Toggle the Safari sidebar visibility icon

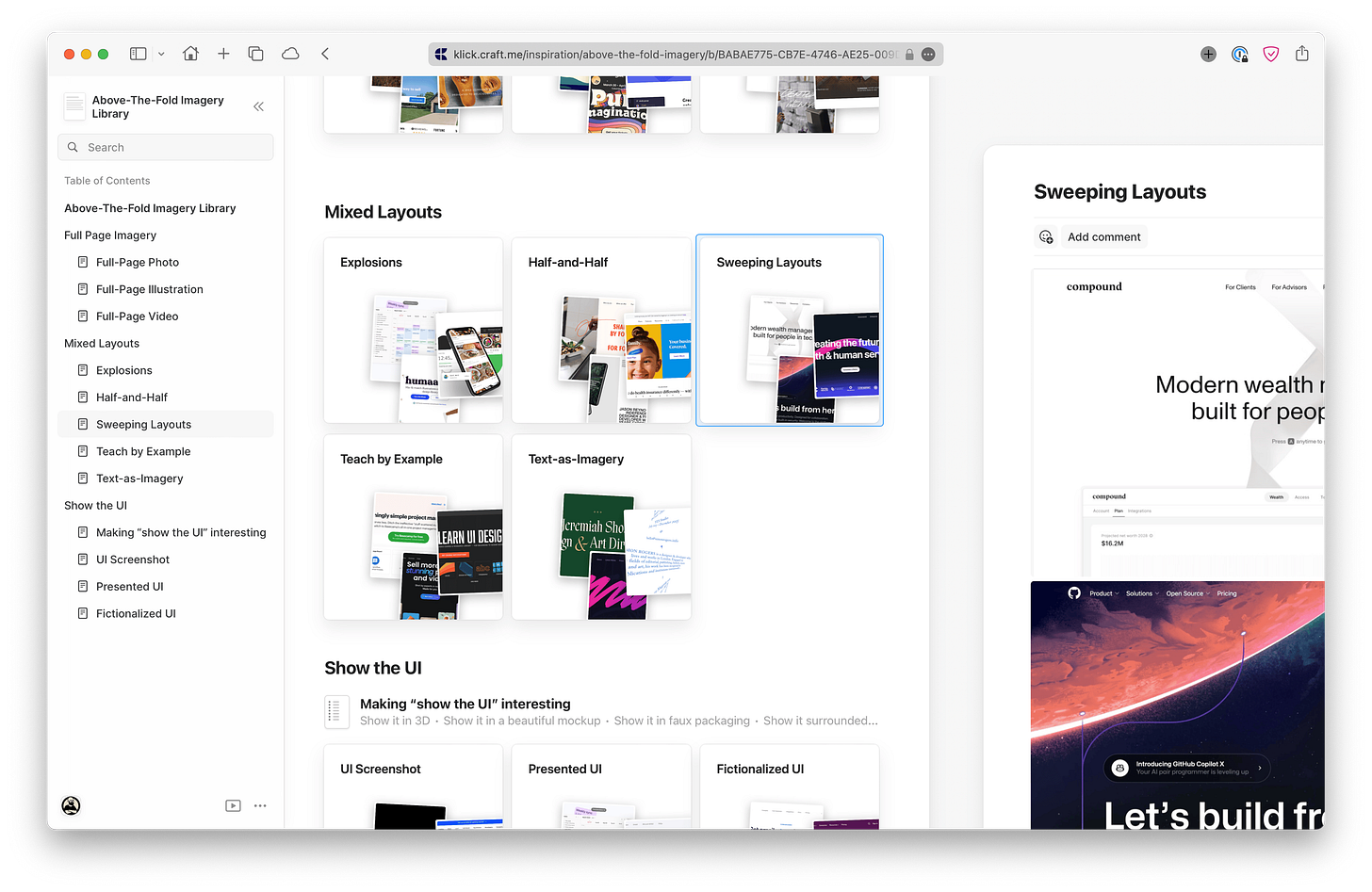[138, 54]
